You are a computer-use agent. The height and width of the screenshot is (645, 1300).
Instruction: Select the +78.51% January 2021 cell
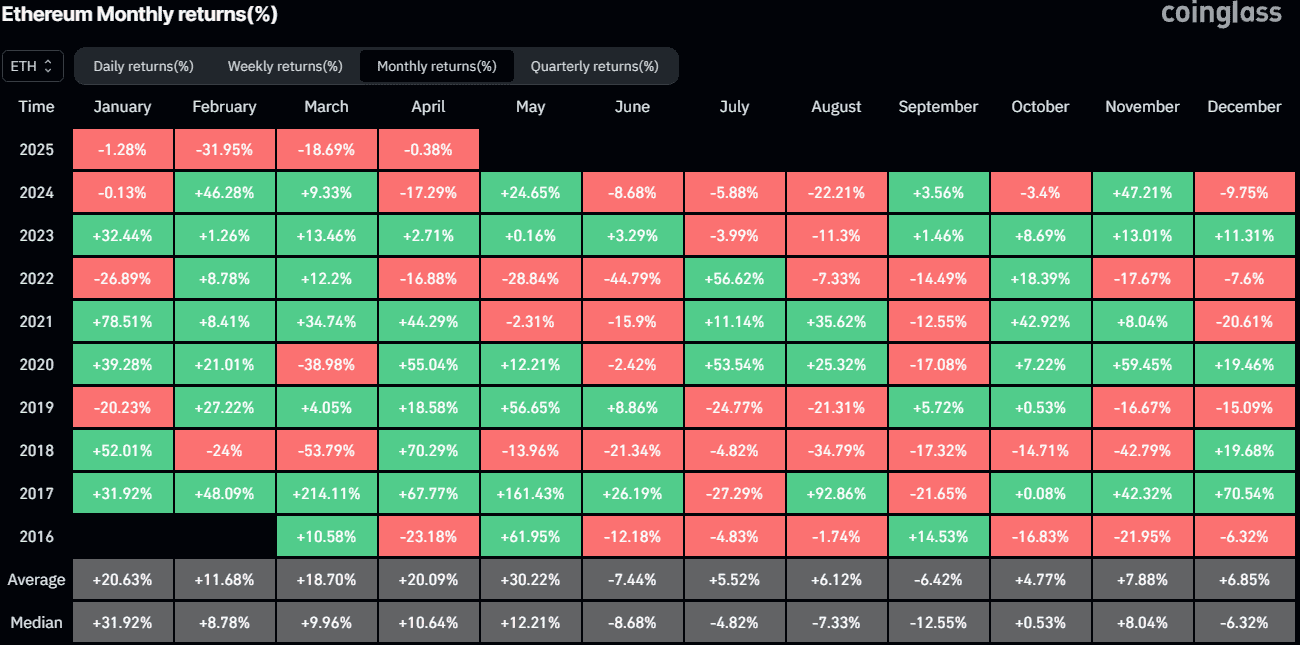[x=122, y=321]
